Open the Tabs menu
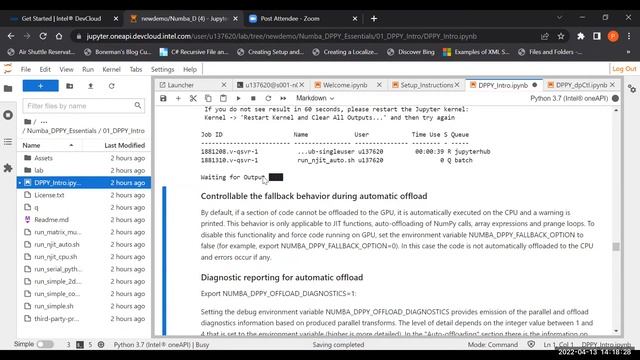The height and width of the screenshot is (360, 640). tap(136, 69)
